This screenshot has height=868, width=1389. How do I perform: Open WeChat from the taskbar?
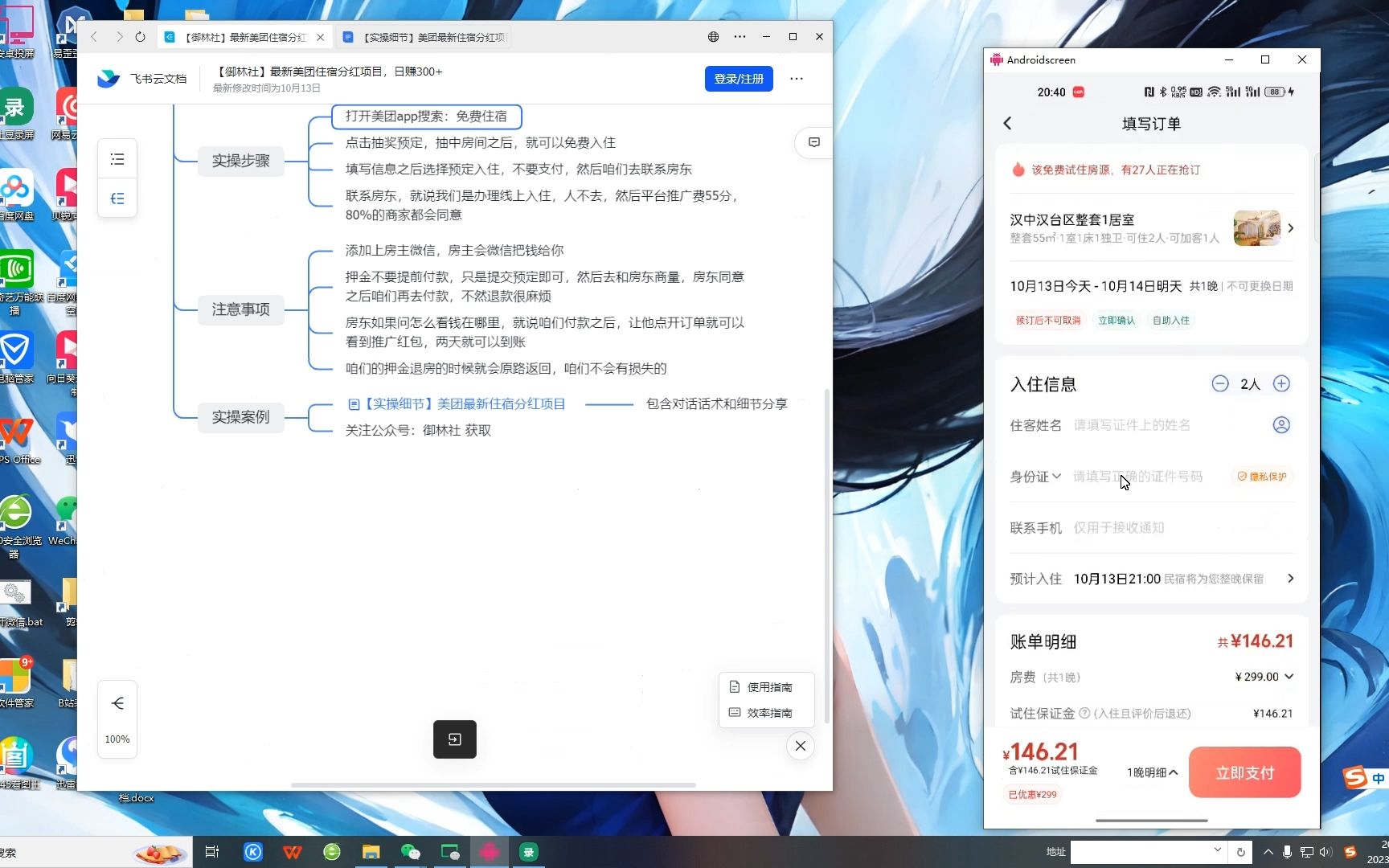[x=411, y=852]
